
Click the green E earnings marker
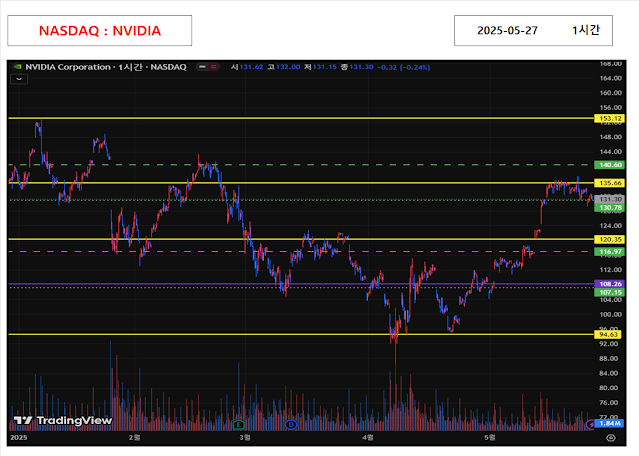click(238, 425)
